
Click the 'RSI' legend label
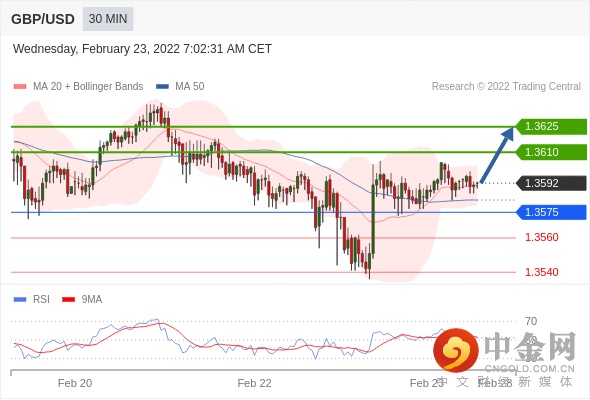coord(41,300)
